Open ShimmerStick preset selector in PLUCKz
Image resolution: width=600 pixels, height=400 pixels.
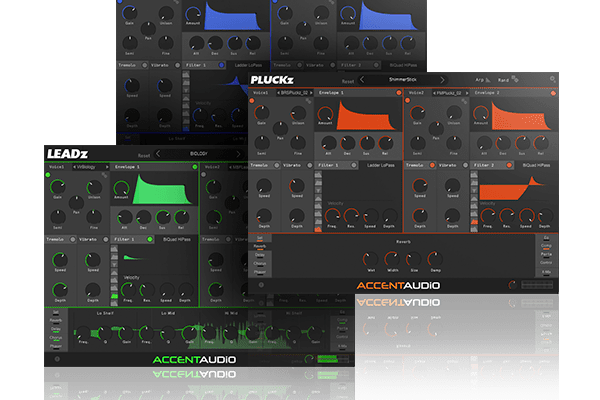click(403, 80)
